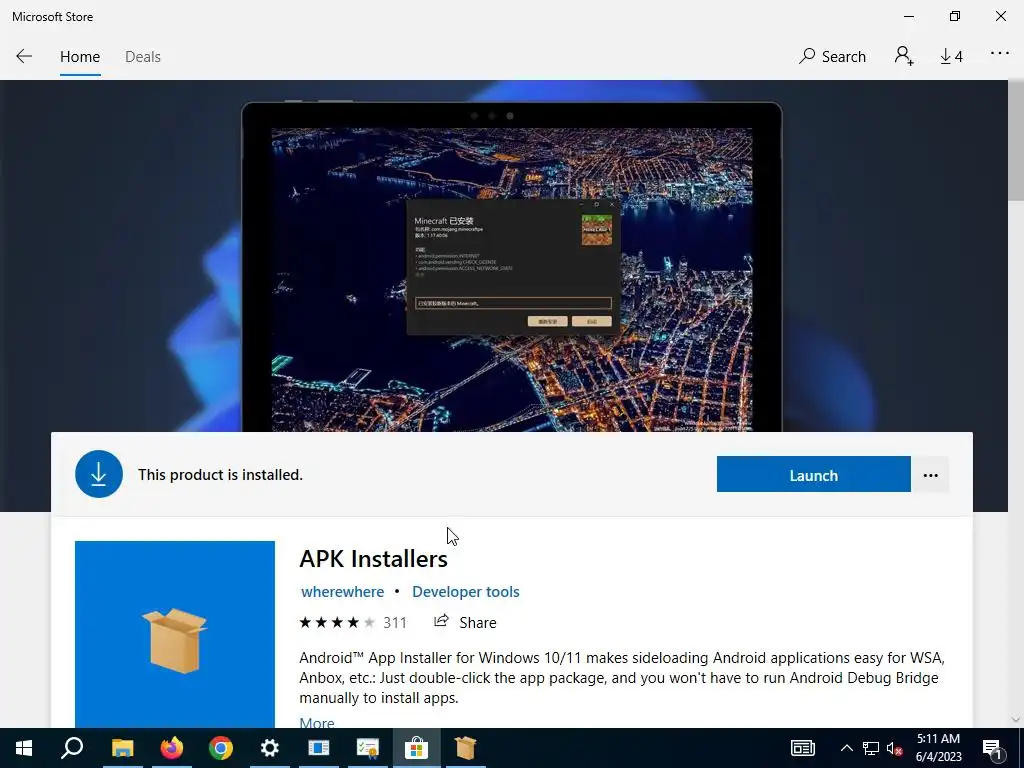Click the scroll down arrow of scrollbar
The width and height of the screenshot is (1024, 768).
click(x=1016, y=720)
